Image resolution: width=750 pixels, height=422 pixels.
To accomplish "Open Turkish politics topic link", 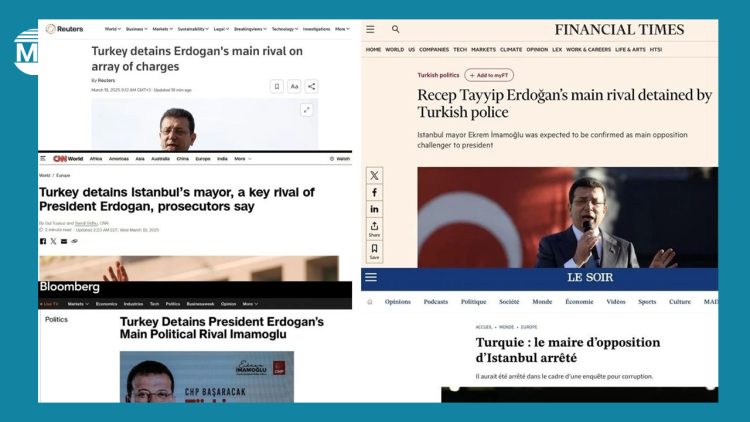I will pos(438,75).
